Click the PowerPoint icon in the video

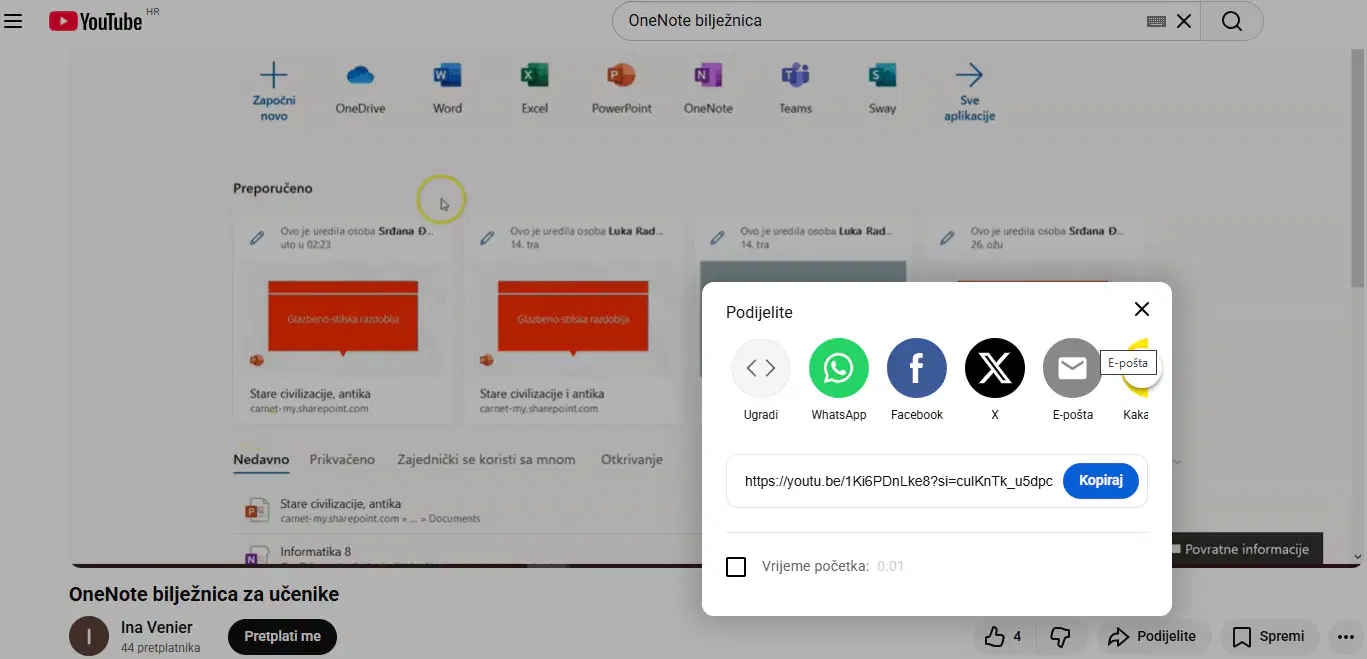[621, 76]
